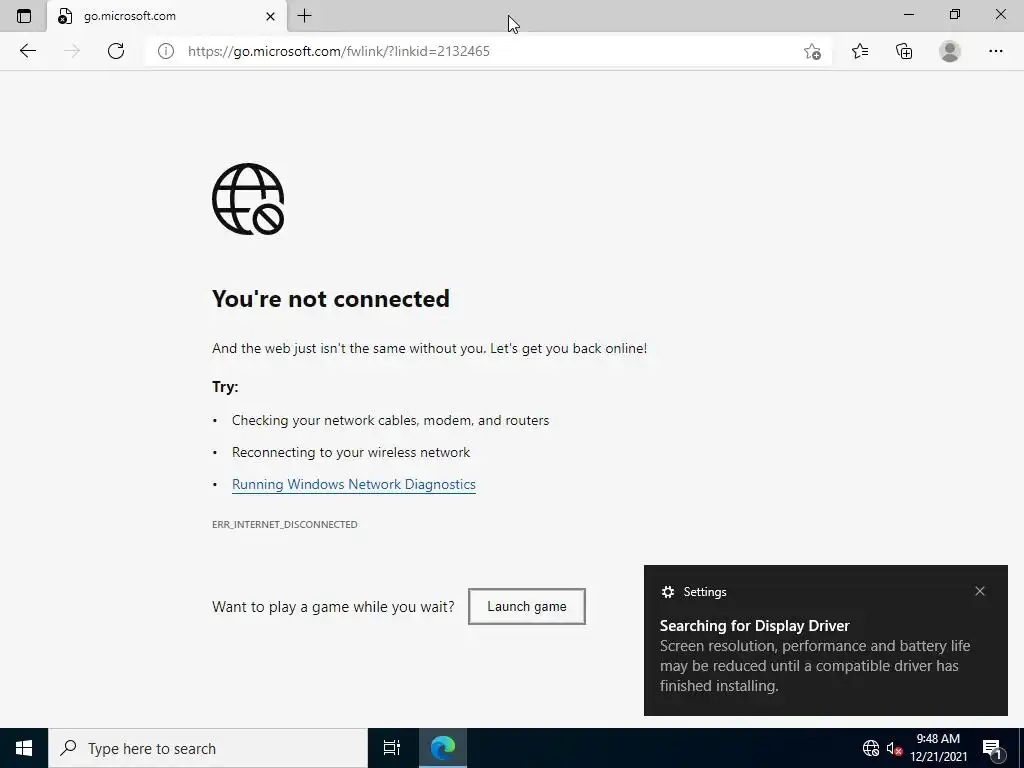Screen dimensions: 1024x768
Task: Open Task View on taskbar
Action: pyautogui.click(x=392, y=748)
